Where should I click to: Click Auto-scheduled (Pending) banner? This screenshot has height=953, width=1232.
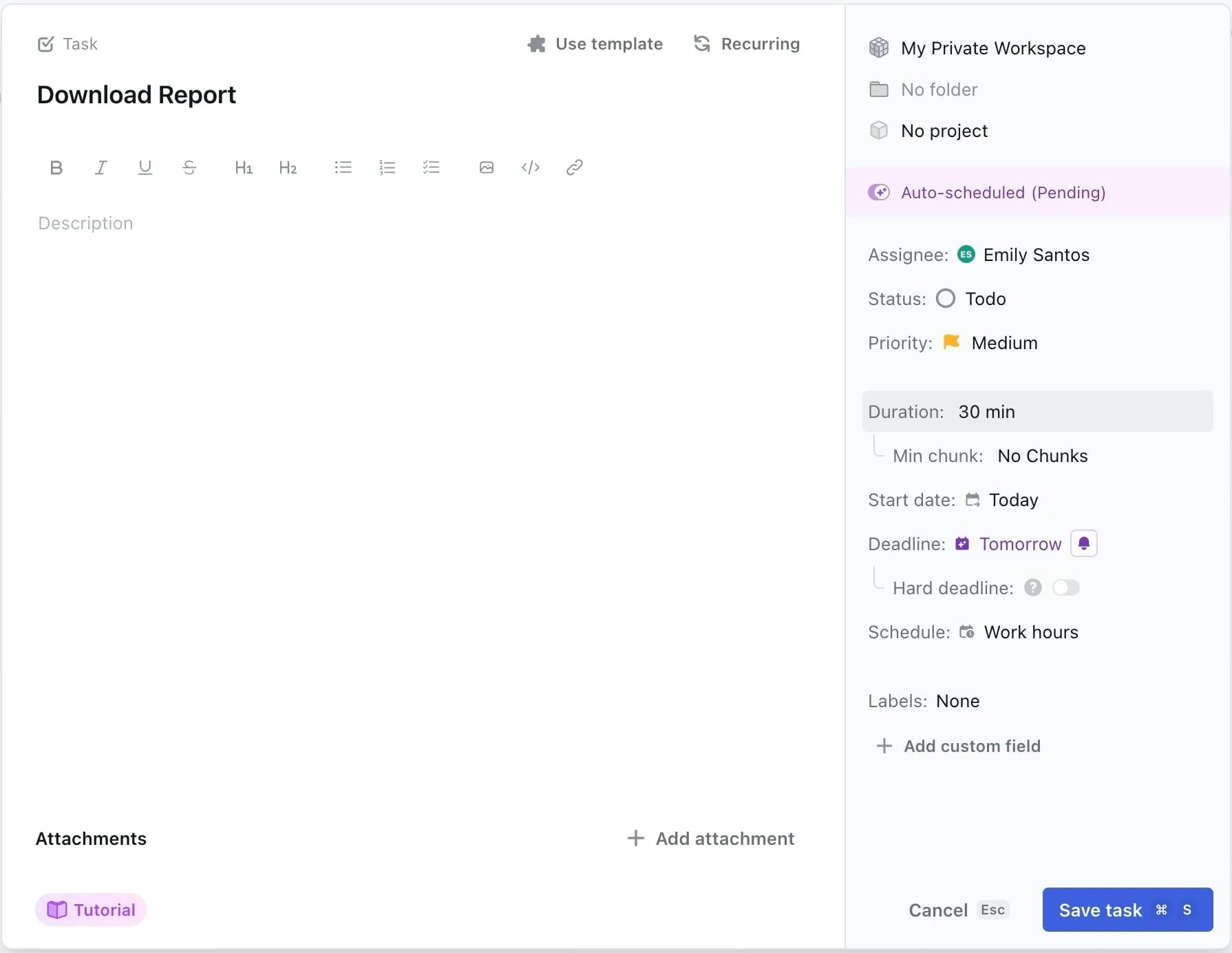point(1037,192)
